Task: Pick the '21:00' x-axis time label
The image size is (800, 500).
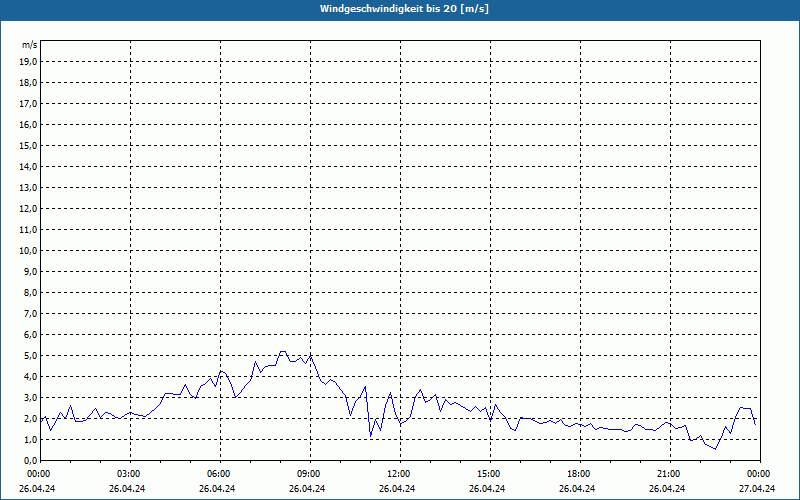Action: [x=670, y=474]
